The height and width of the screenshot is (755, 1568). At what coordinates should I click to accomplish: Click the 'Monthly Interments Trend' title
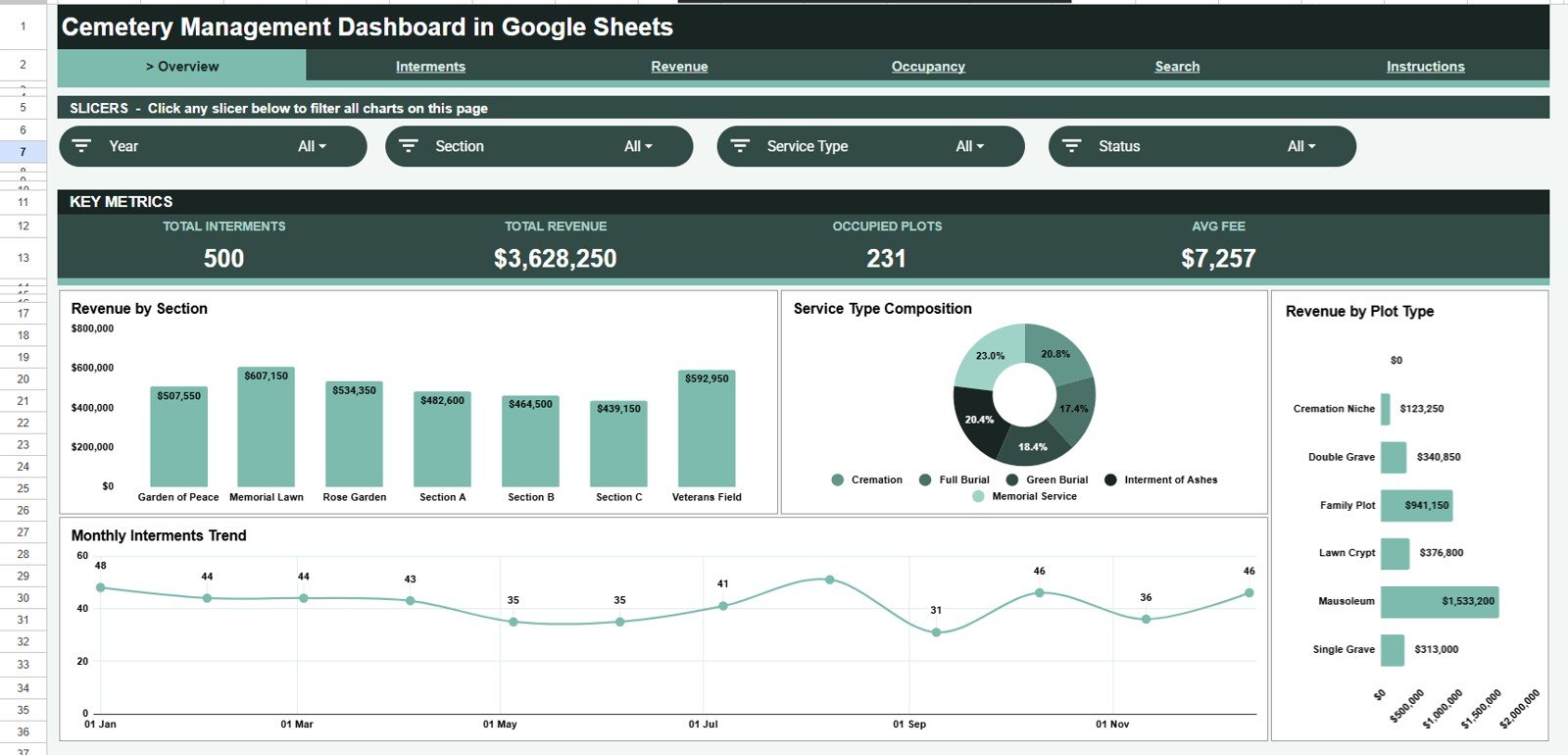pyautogui.click(x=159, y=535)
